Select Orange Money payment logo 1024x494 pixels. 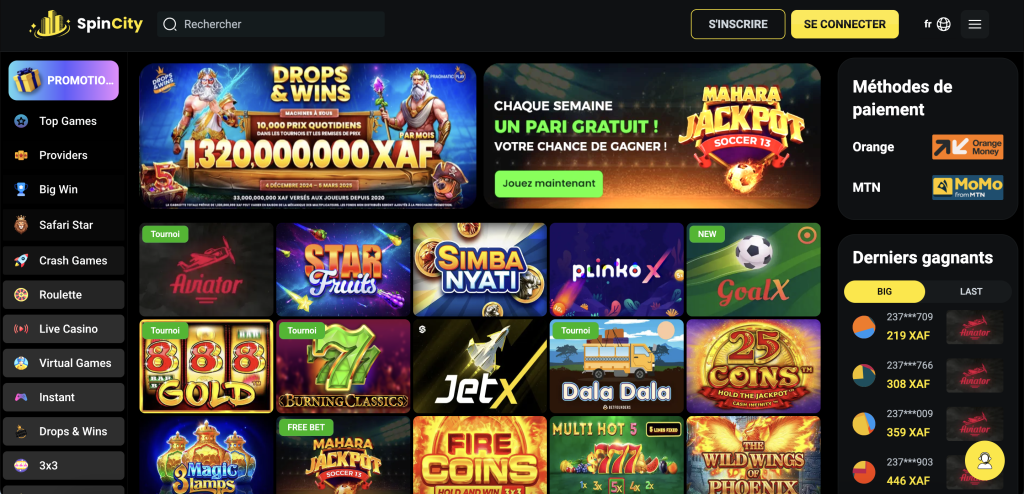tap(967, 147)
